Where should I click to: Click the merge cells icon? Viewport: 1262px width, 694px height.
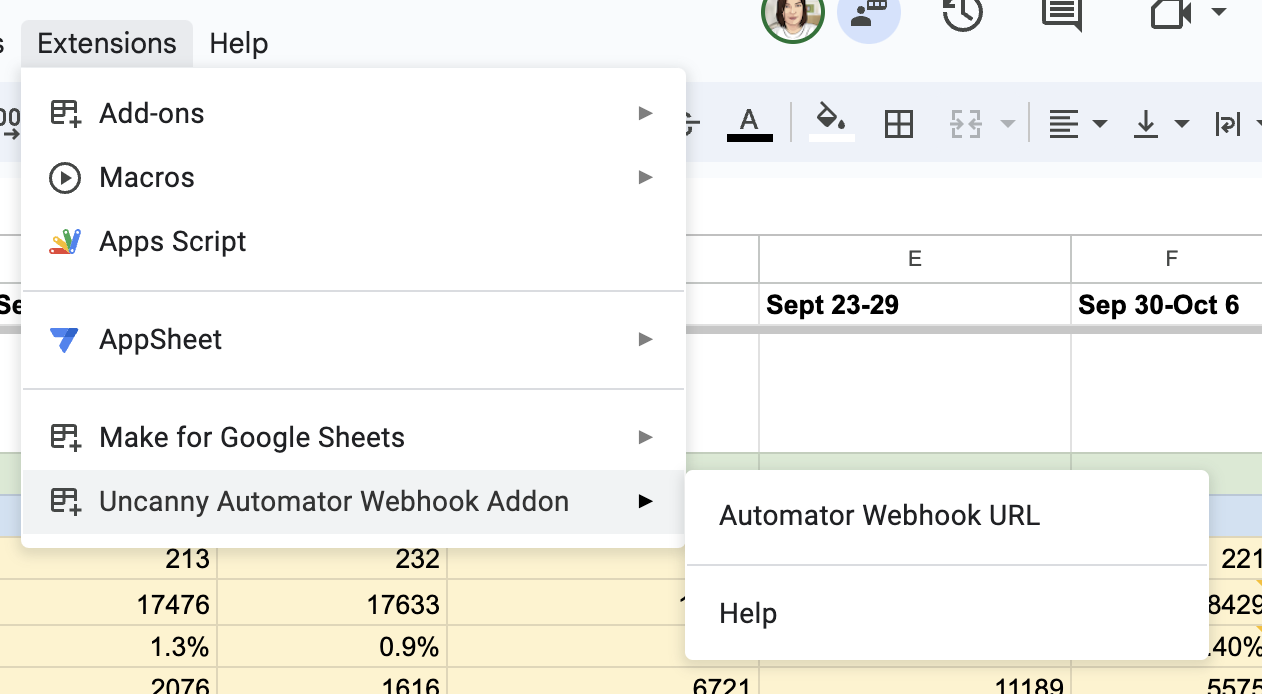[966, 124]
